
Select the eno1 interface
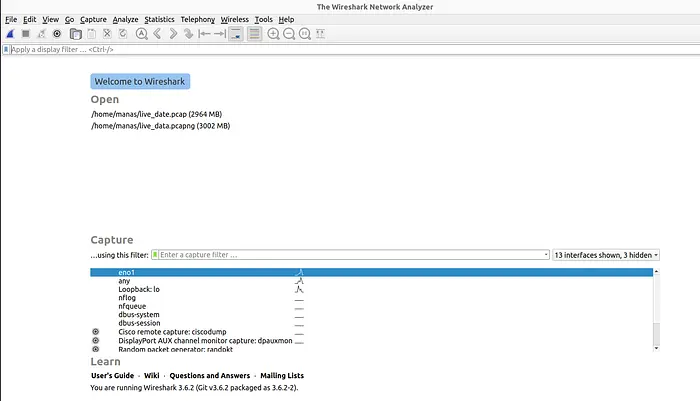371,272
